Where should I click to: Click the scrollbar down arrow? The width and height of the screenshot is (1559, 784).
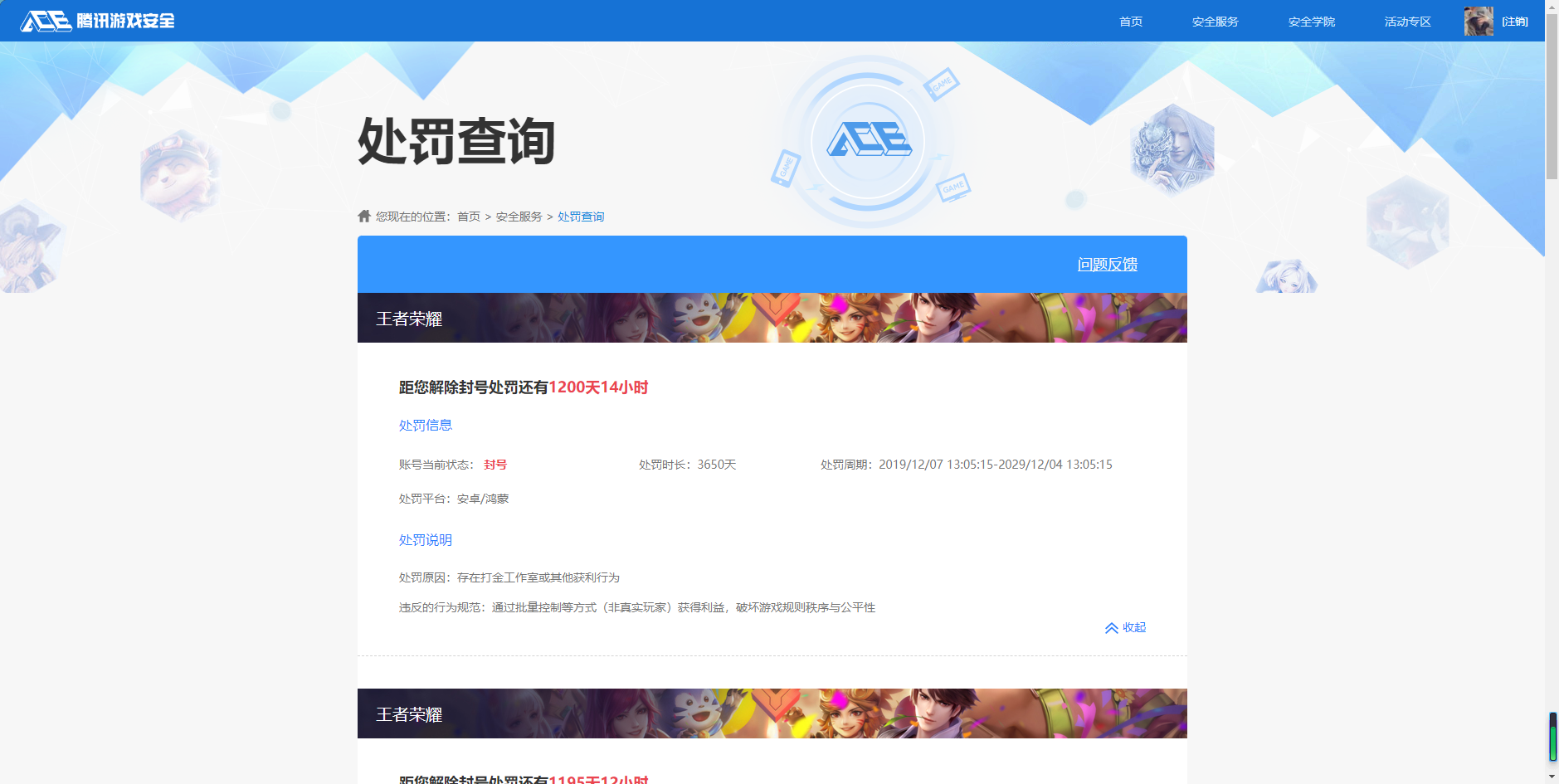(x=1552, y=777)
